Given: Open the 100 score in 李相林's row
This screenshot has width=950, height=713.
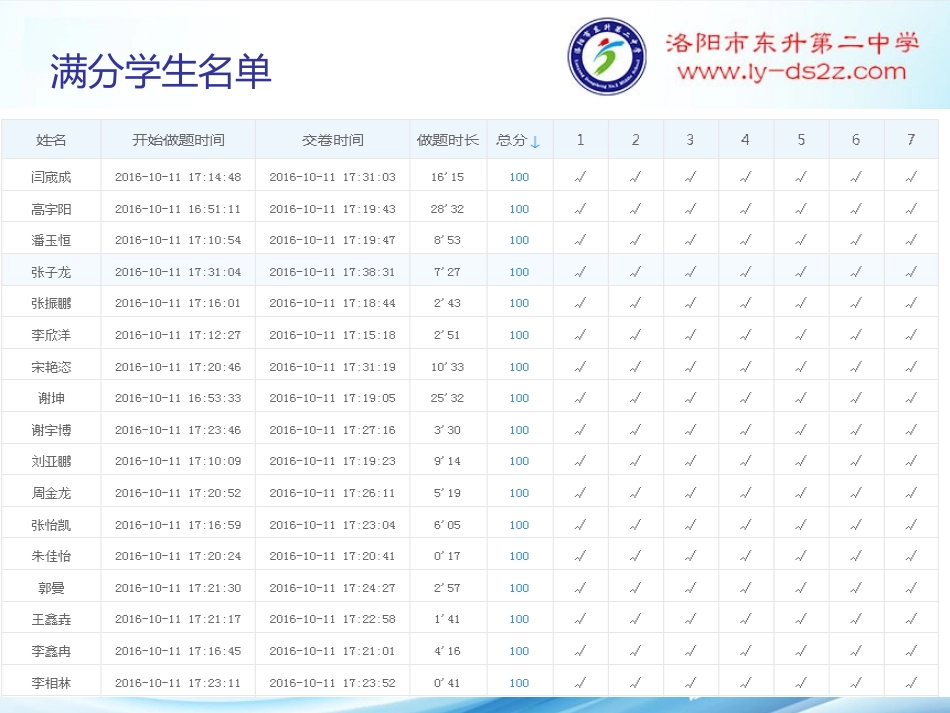Looking at the screenshot, I should click(x=519, y=683).
